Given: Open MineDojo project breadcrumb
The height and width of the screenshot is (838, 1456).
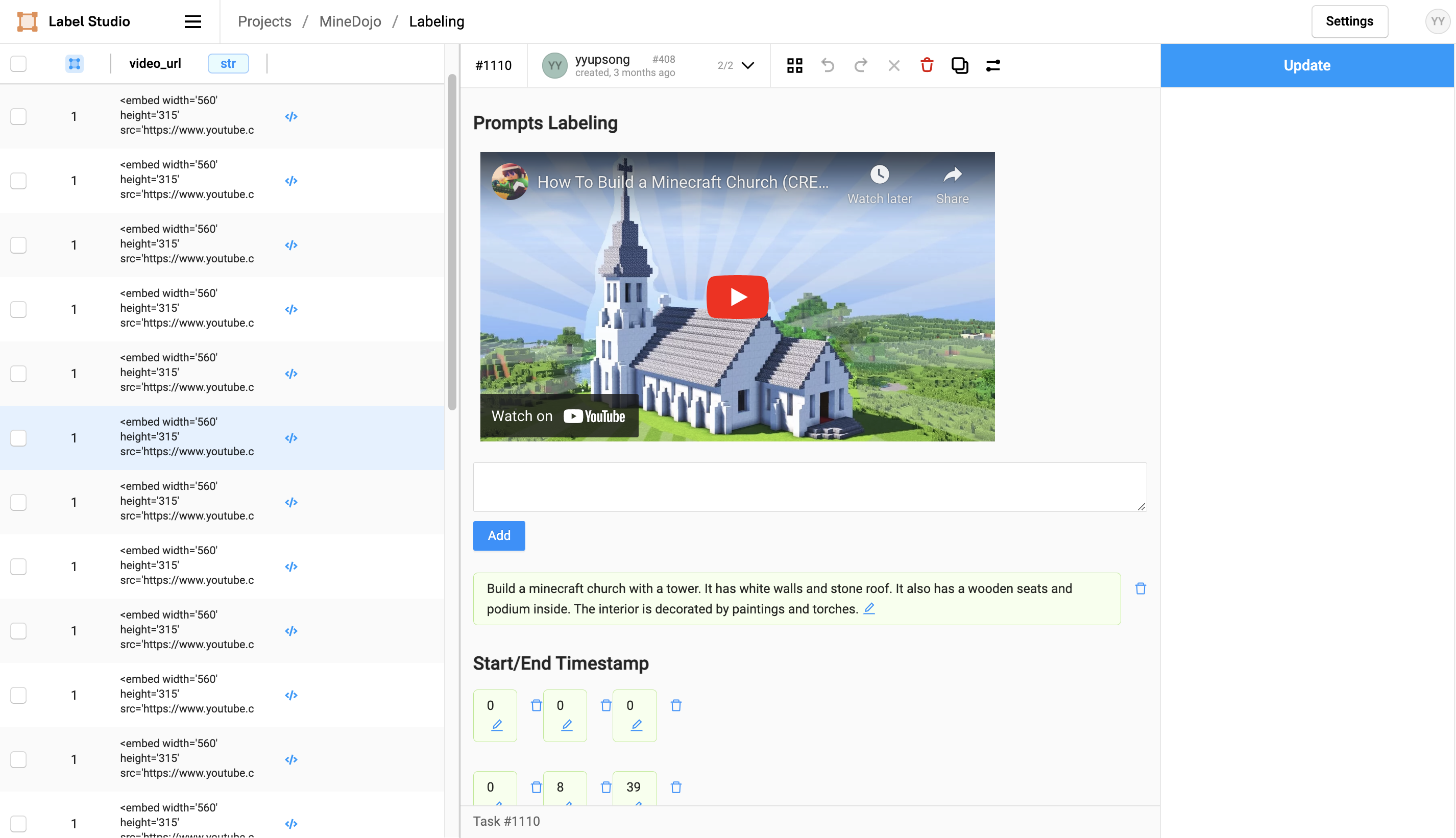Looking at the screenshot, I should [x=350, y=21].
